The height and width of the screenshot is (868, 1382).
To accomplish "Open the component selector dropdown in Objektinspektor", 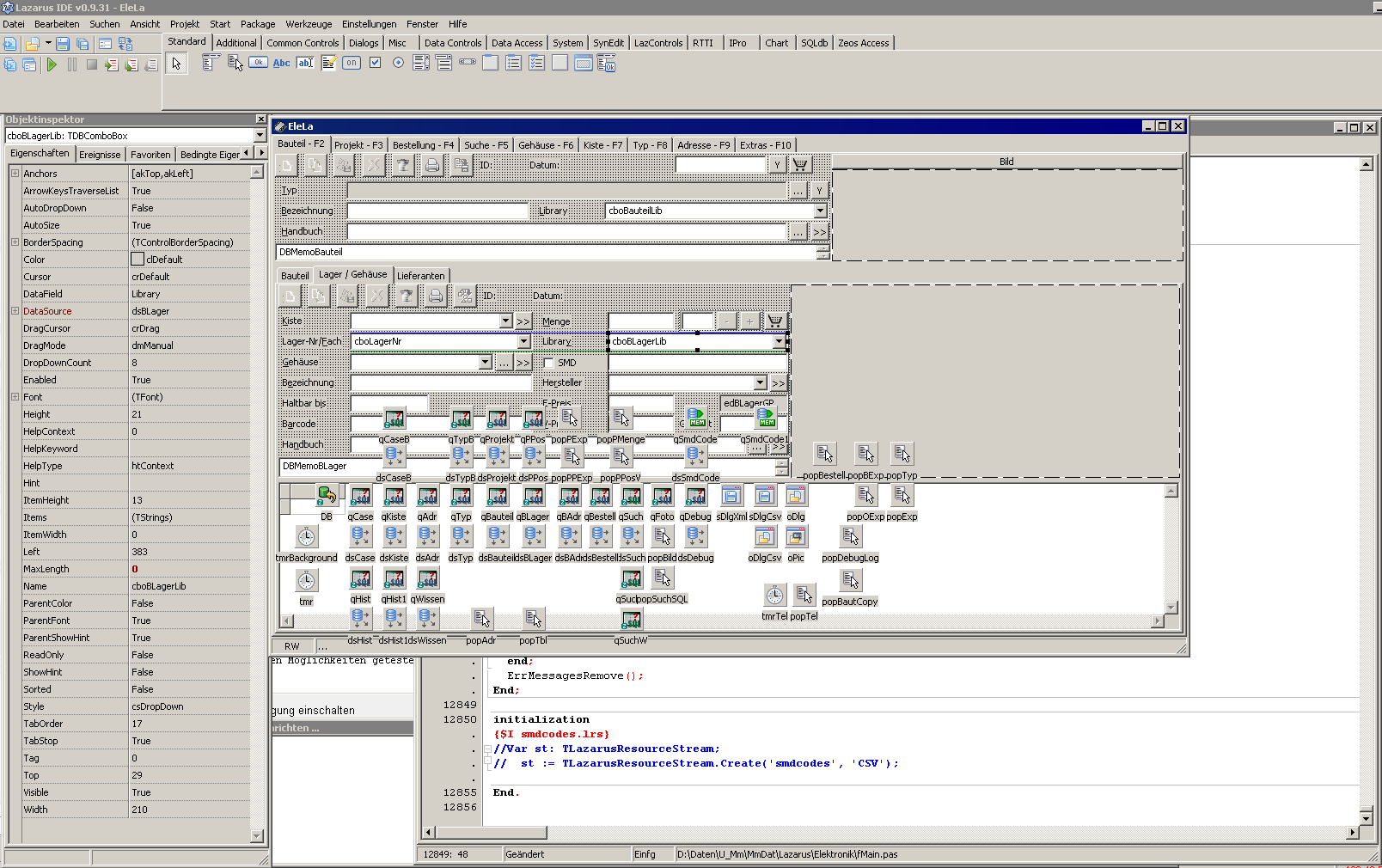I will pos(260,136).
